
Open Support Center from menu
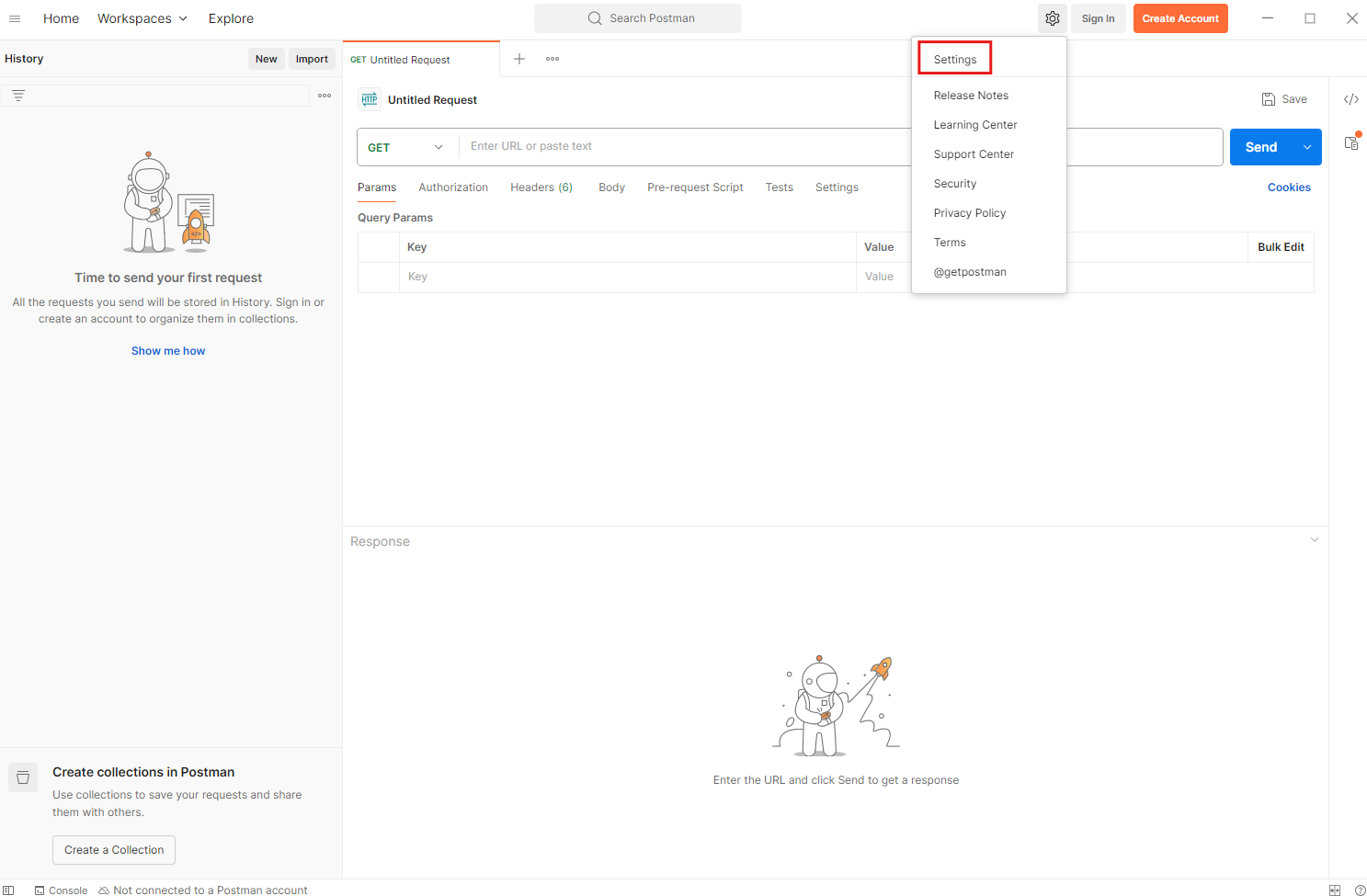(x=974, y=154)
